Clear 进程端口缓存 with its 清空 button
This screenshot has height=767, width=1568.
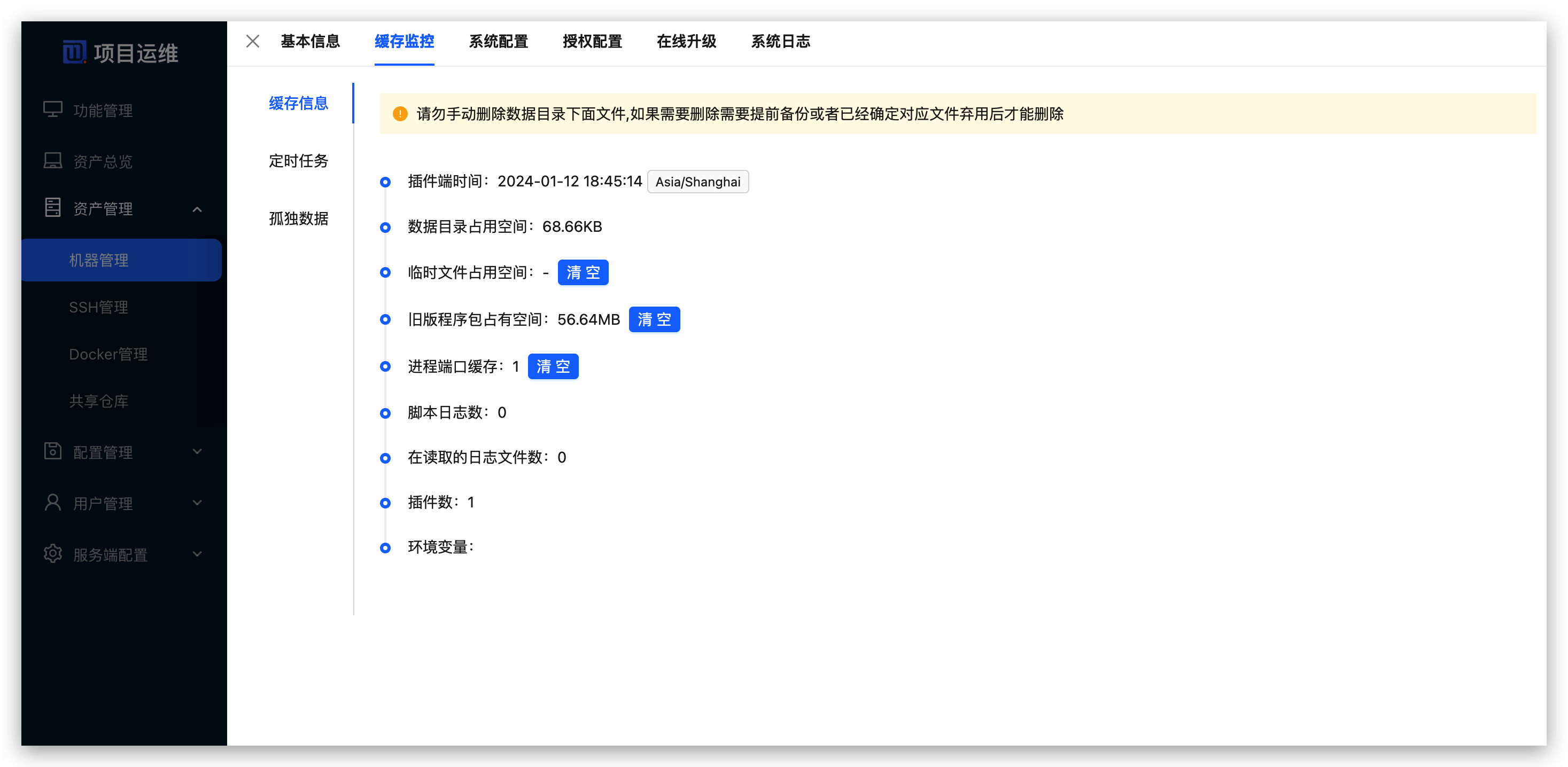(x=553, y=366)
